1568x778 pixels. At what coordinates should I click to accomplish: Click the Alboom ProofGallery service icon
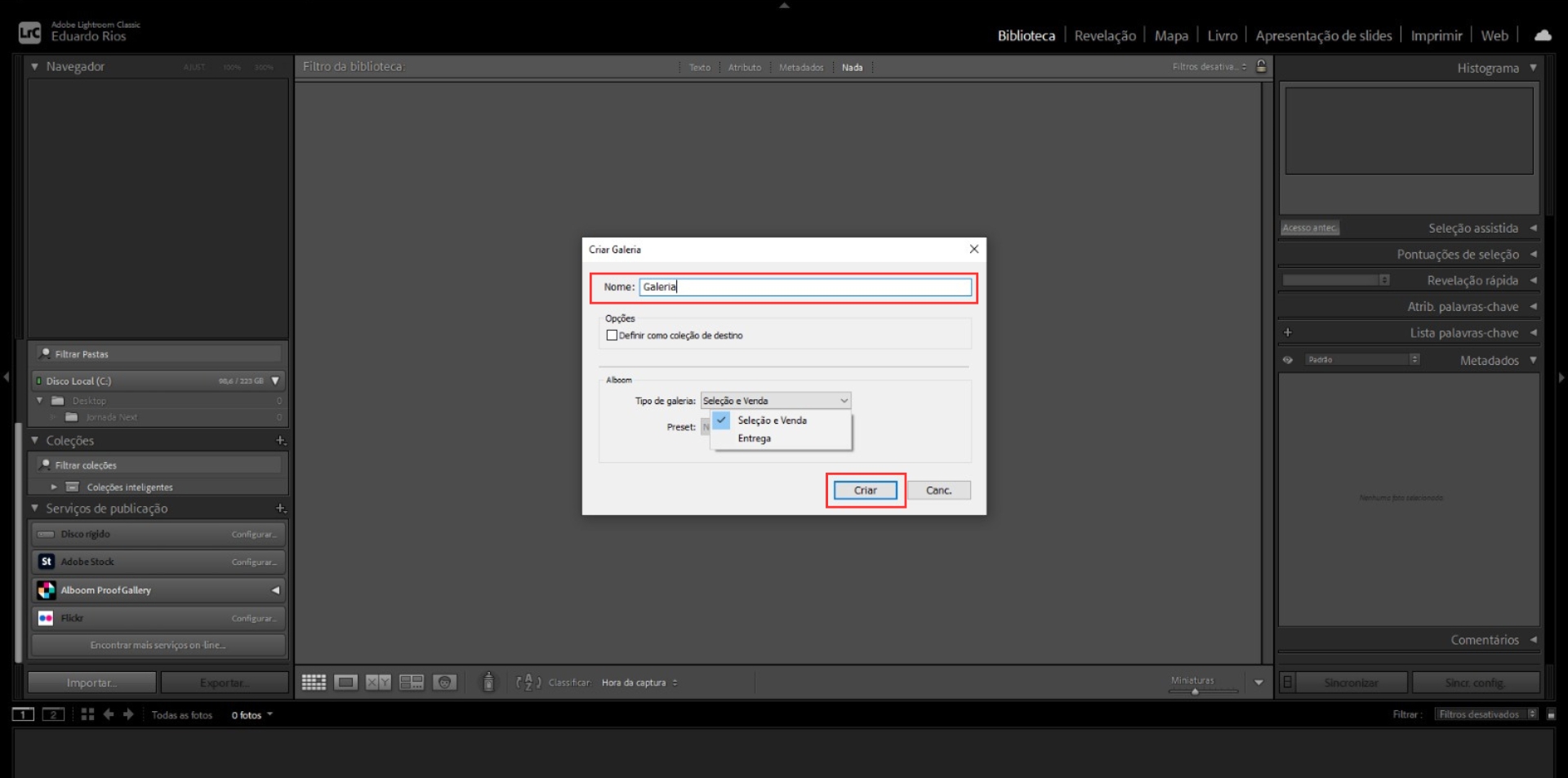coord(47,590)
